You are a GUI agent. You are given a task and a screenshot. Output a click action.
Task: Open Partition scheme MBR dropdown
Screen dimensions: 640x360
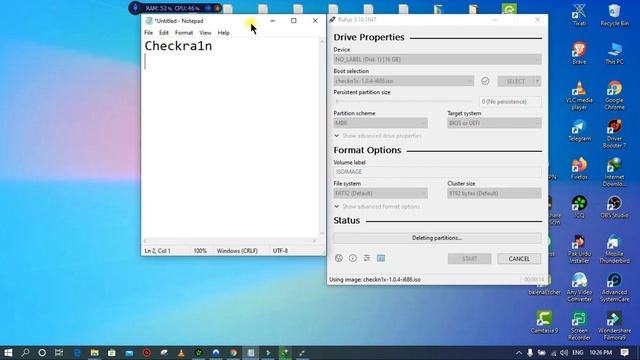380,123
